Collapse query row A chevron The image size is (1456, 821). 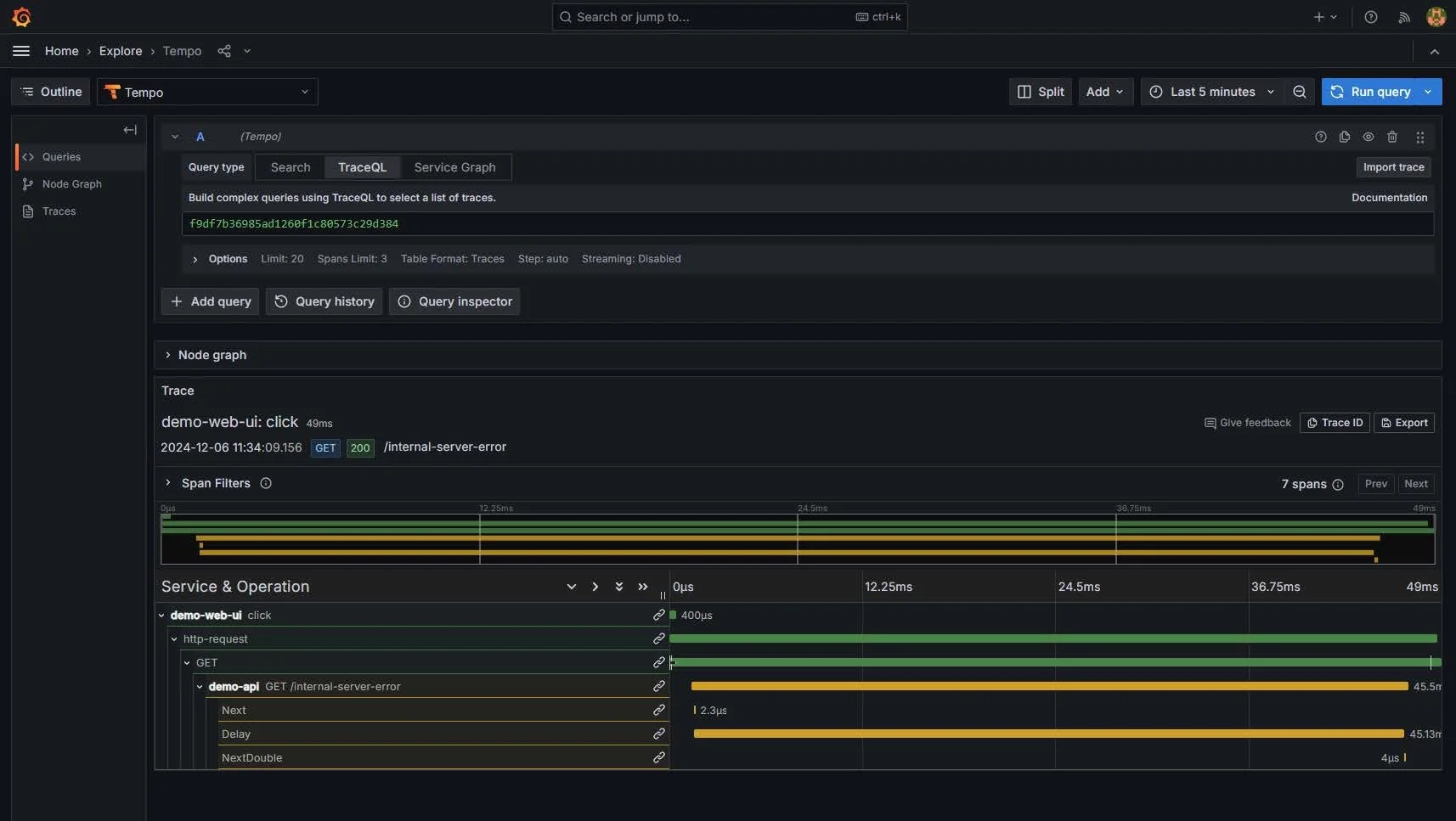pos(175,137)
